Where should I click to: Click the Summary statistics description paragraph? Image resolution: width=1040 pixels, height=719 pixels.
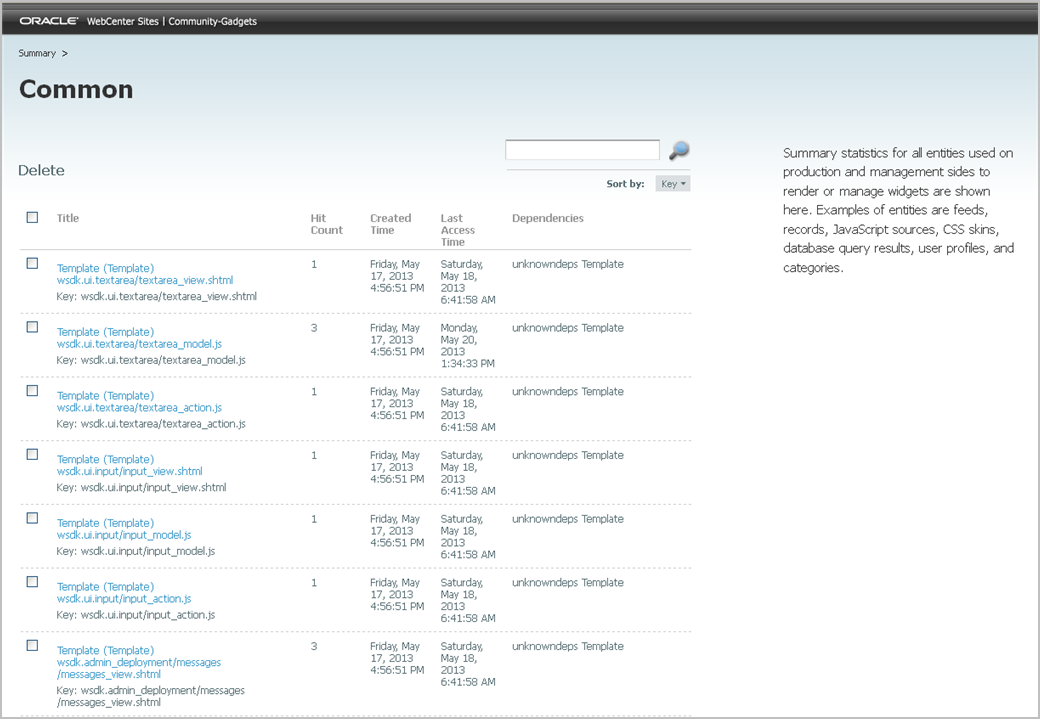click(898, 210)
